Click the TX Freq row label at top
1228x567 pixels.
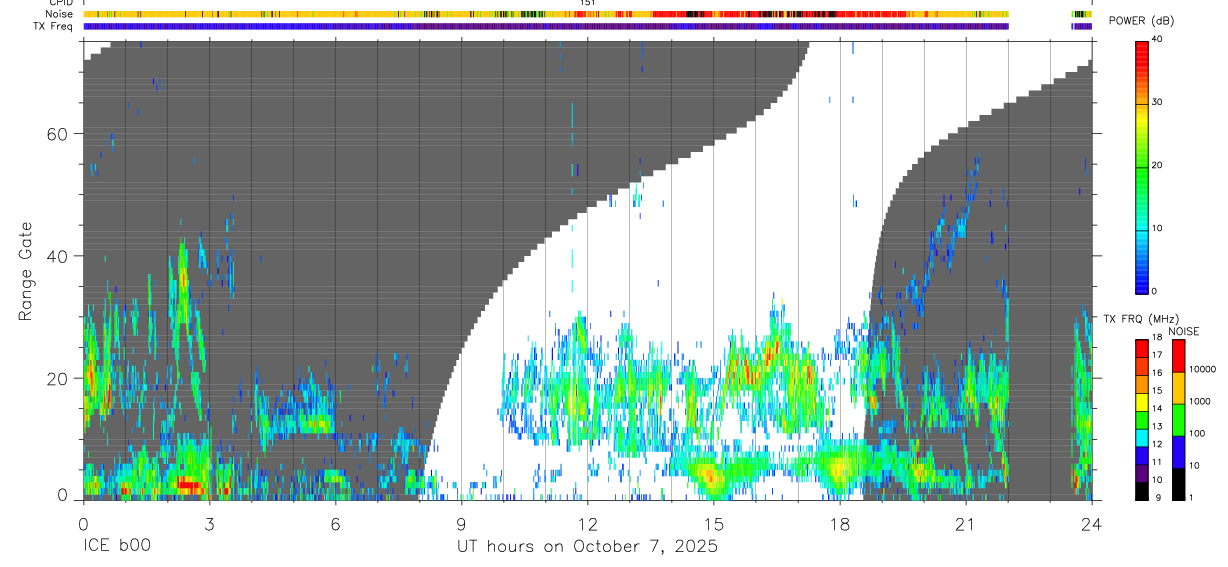[x=53, y=26]
